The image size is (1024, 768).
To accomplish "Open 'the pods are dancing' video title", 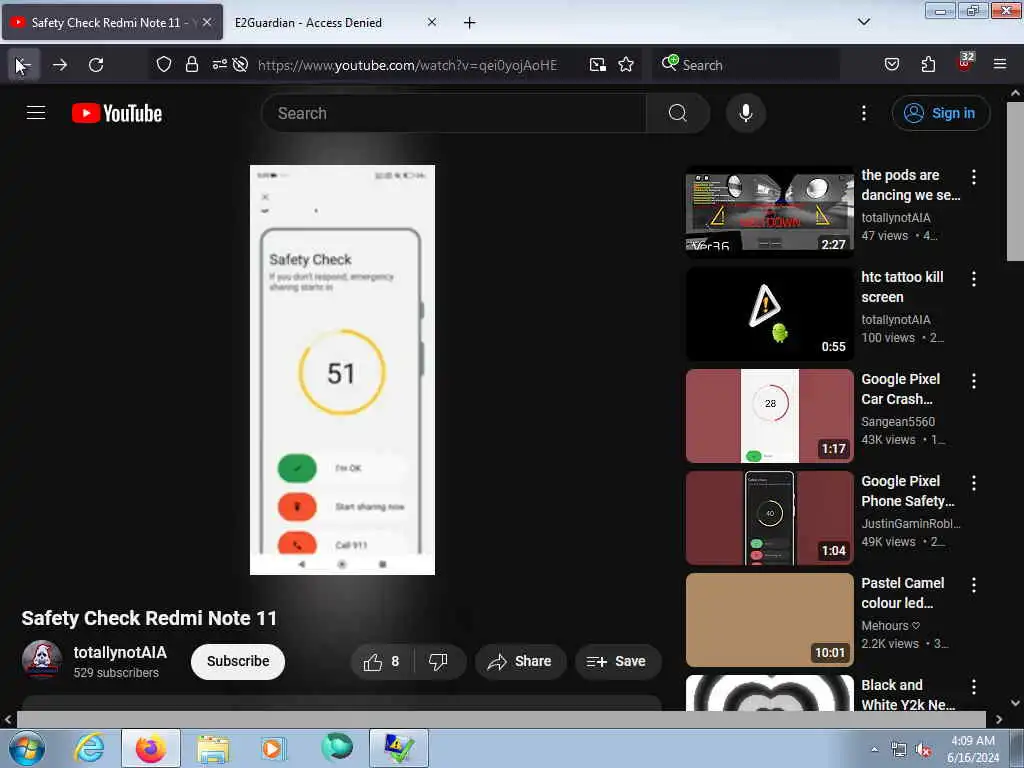I will tap(910, 185).
